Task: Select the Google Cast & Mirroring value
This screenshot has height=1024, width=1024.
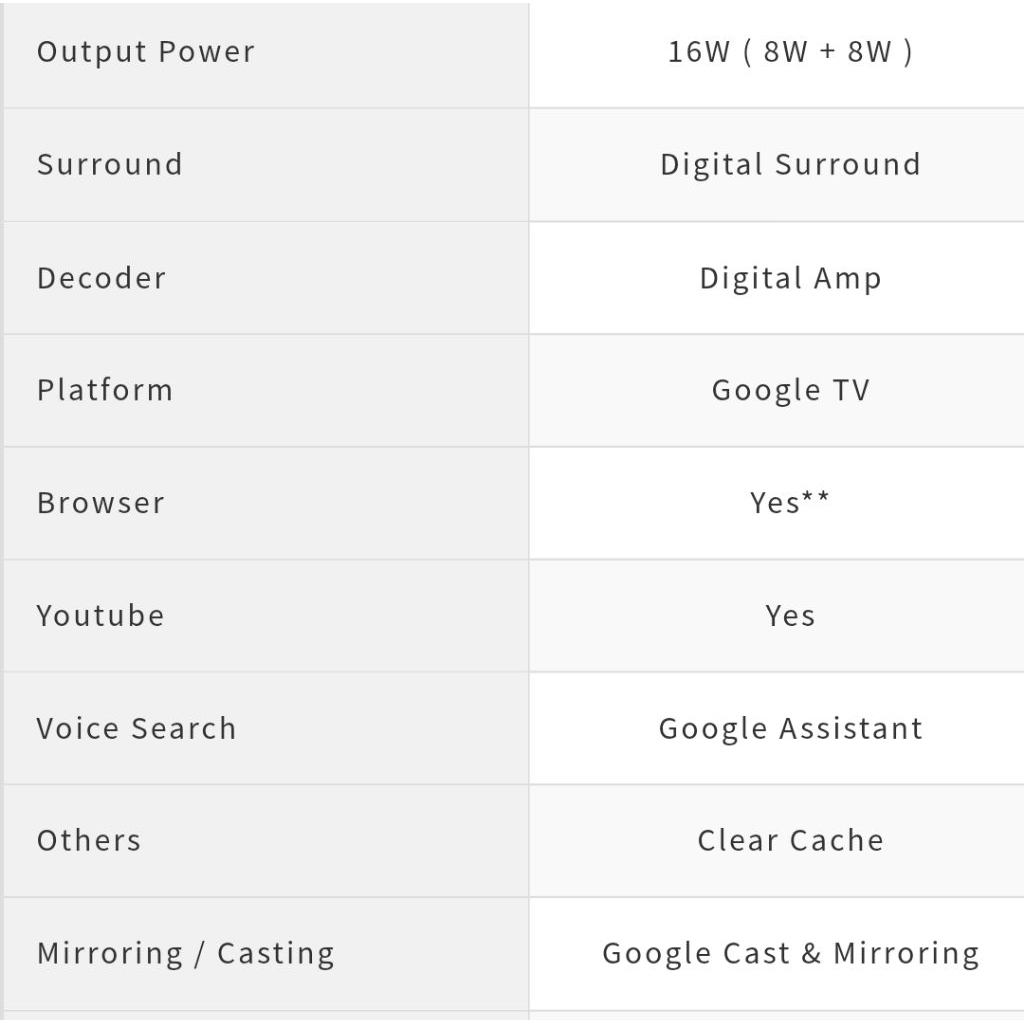Action: [790, 953]
